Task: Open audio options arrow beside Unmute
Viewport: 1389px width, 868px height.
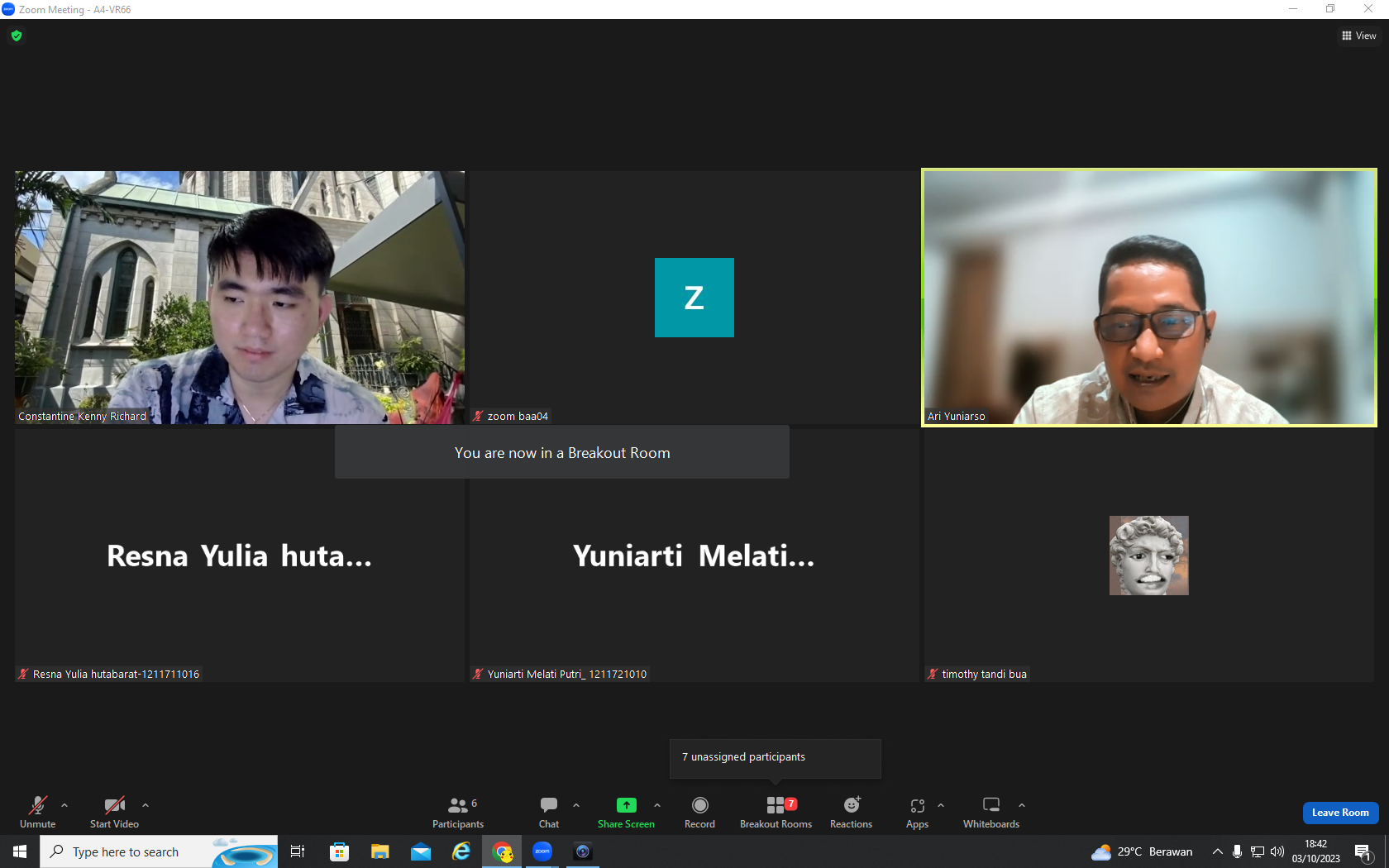Action: click(x=64, y=805)
